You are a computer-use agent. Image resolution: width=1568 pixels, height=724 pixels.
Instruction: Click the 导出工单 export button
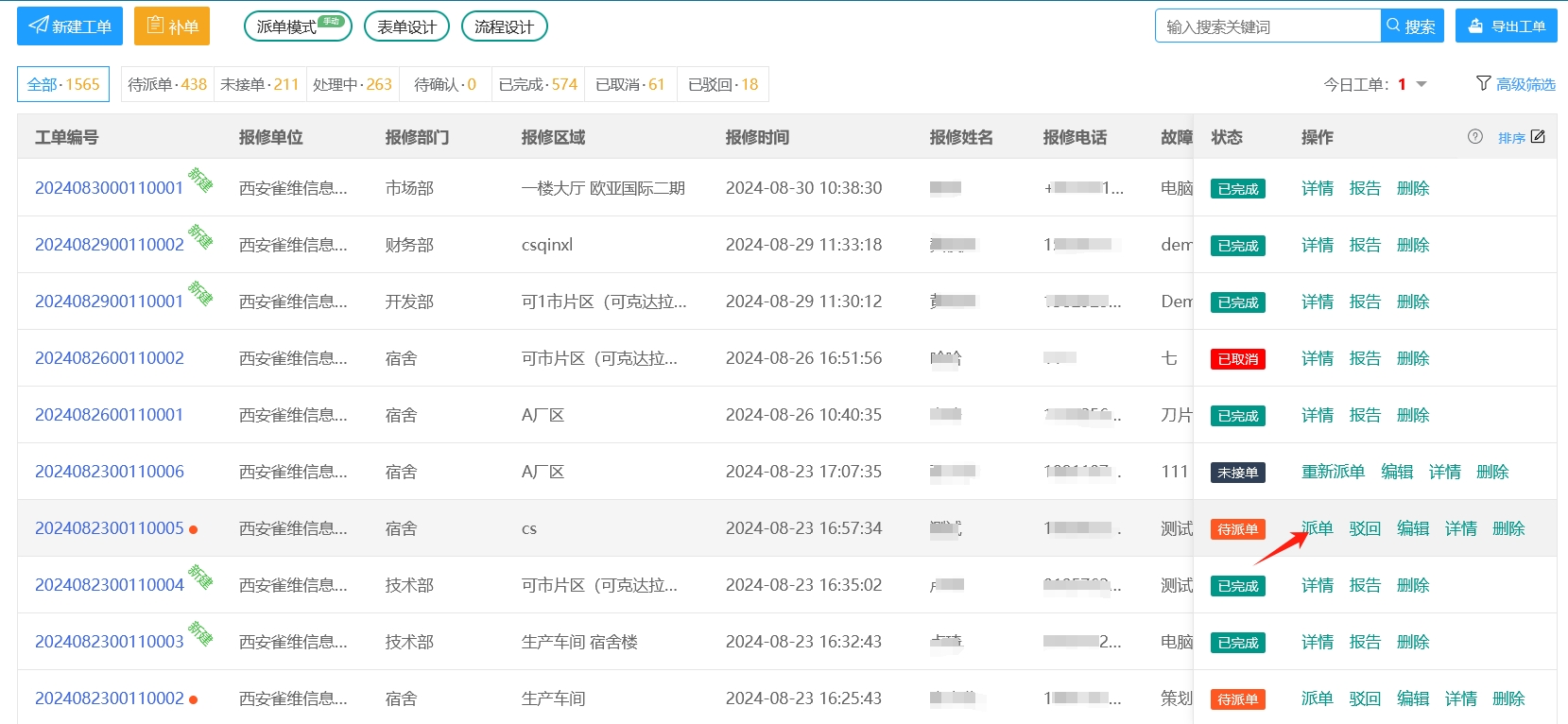(x=1506, y=26)
